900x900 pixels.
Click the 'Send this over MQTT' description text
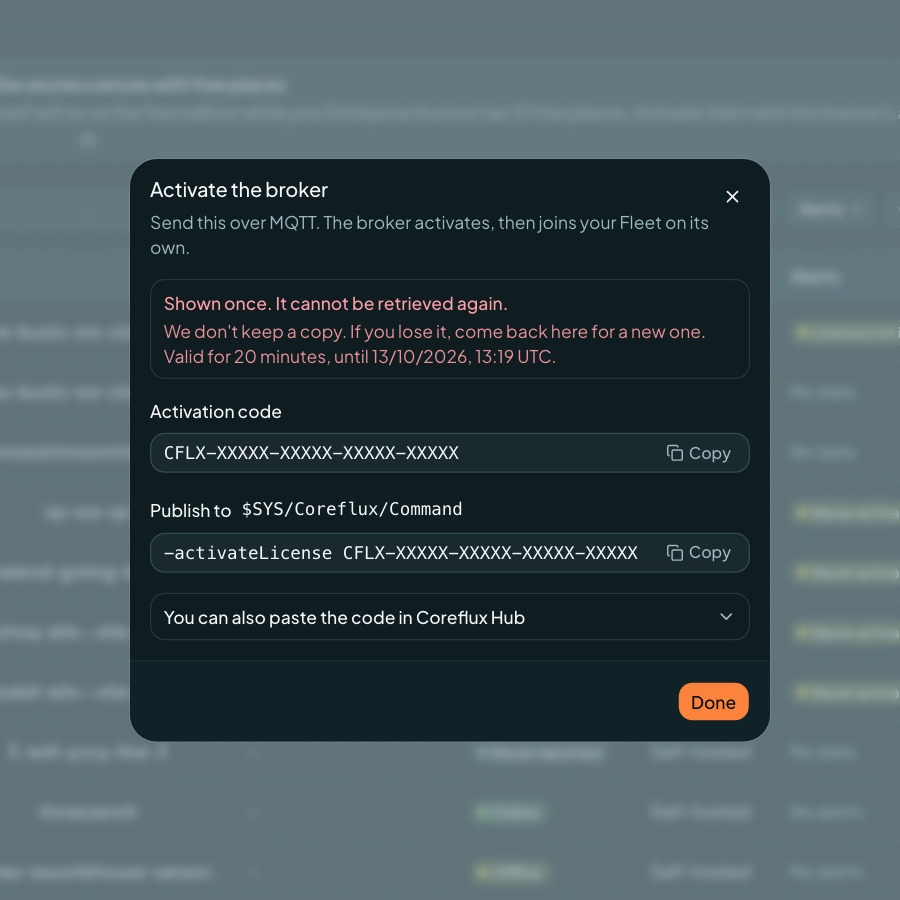pyautogui.click(x=429, y=235)
